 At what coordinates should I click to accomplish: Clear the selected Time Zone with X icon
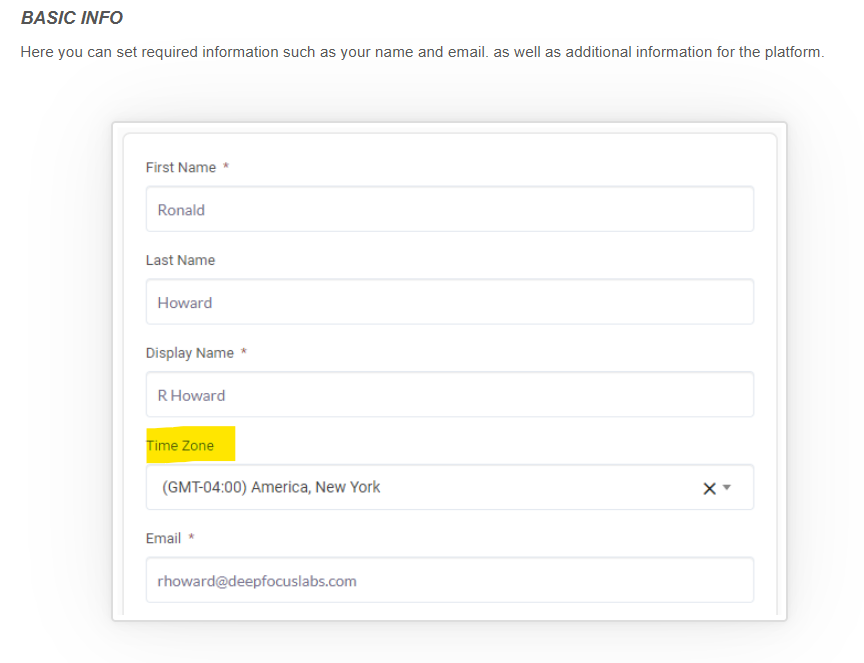[709, 488]
